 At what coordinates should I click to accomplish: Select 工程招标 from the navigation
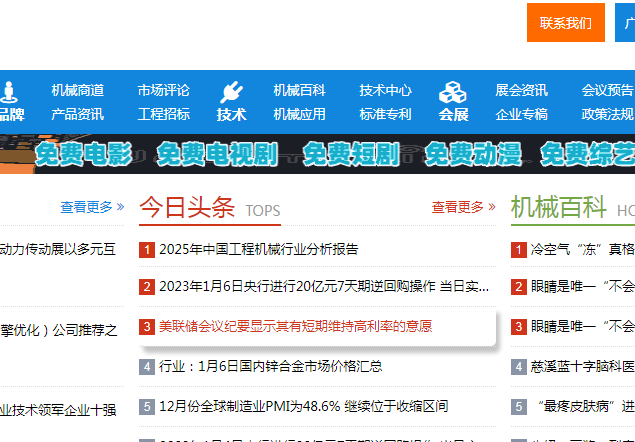coord(164,114)
